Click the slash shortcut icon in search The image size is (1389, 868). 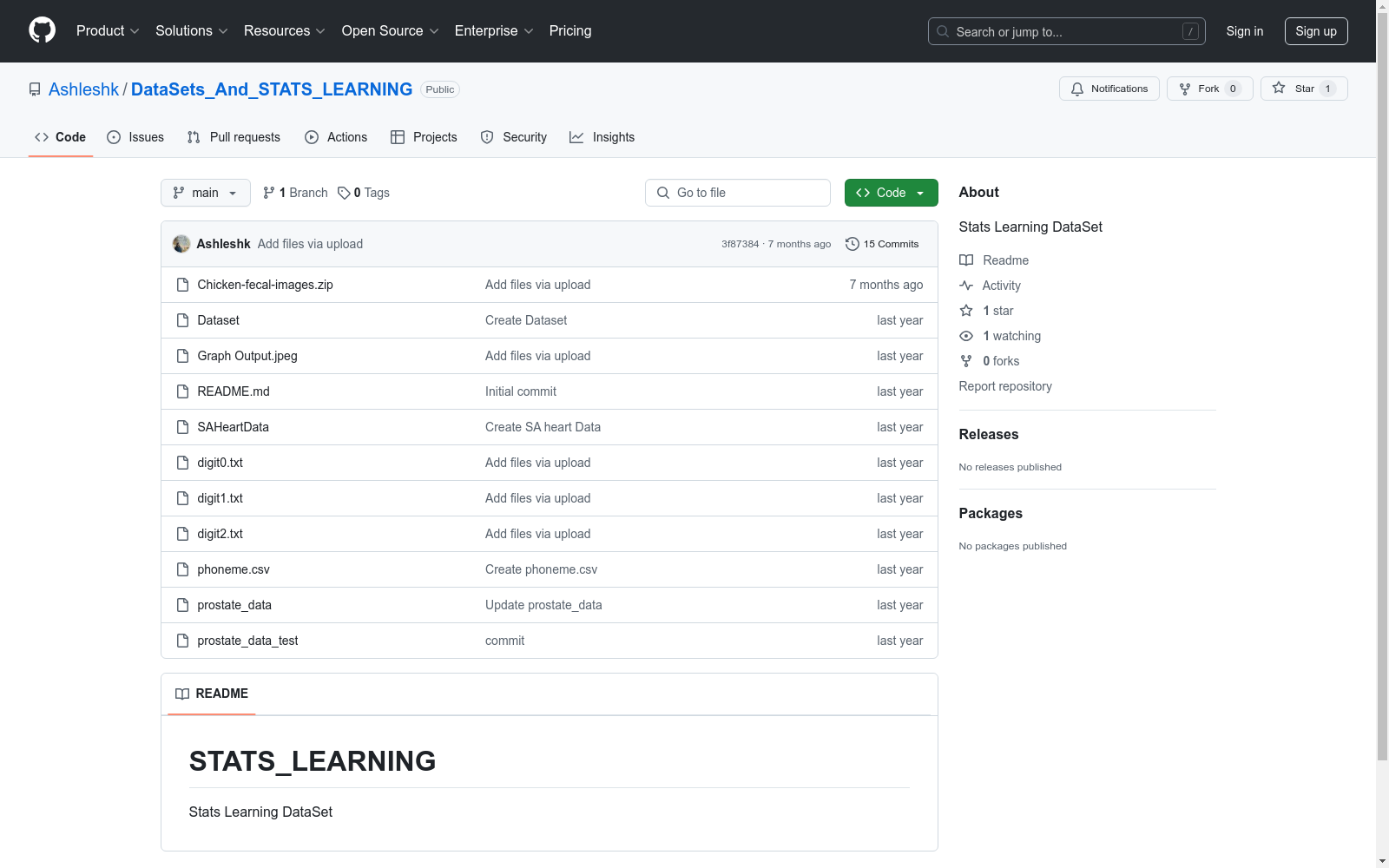pyautogui.click(x=1190, y=31)
